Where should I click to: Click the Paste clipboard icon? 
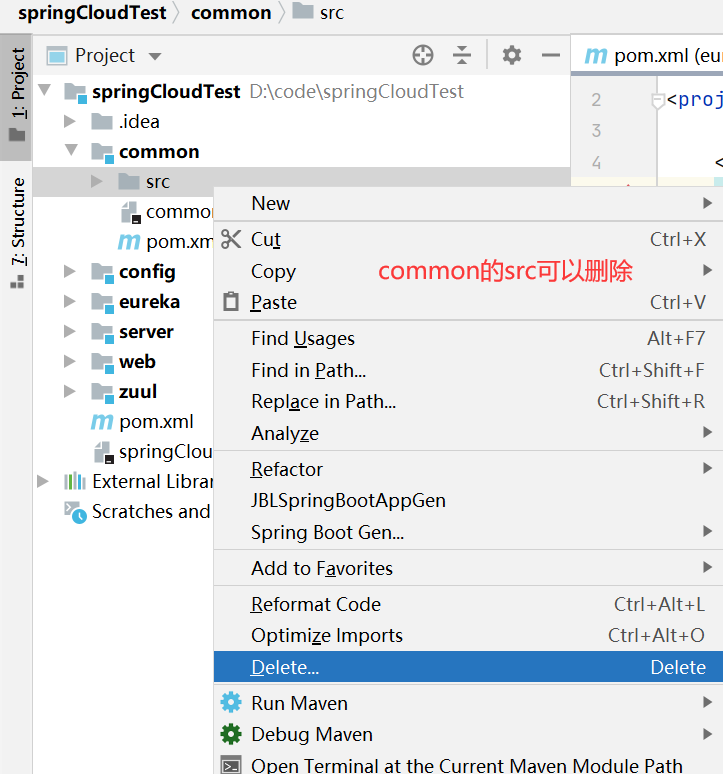click(x=230, y=302)
